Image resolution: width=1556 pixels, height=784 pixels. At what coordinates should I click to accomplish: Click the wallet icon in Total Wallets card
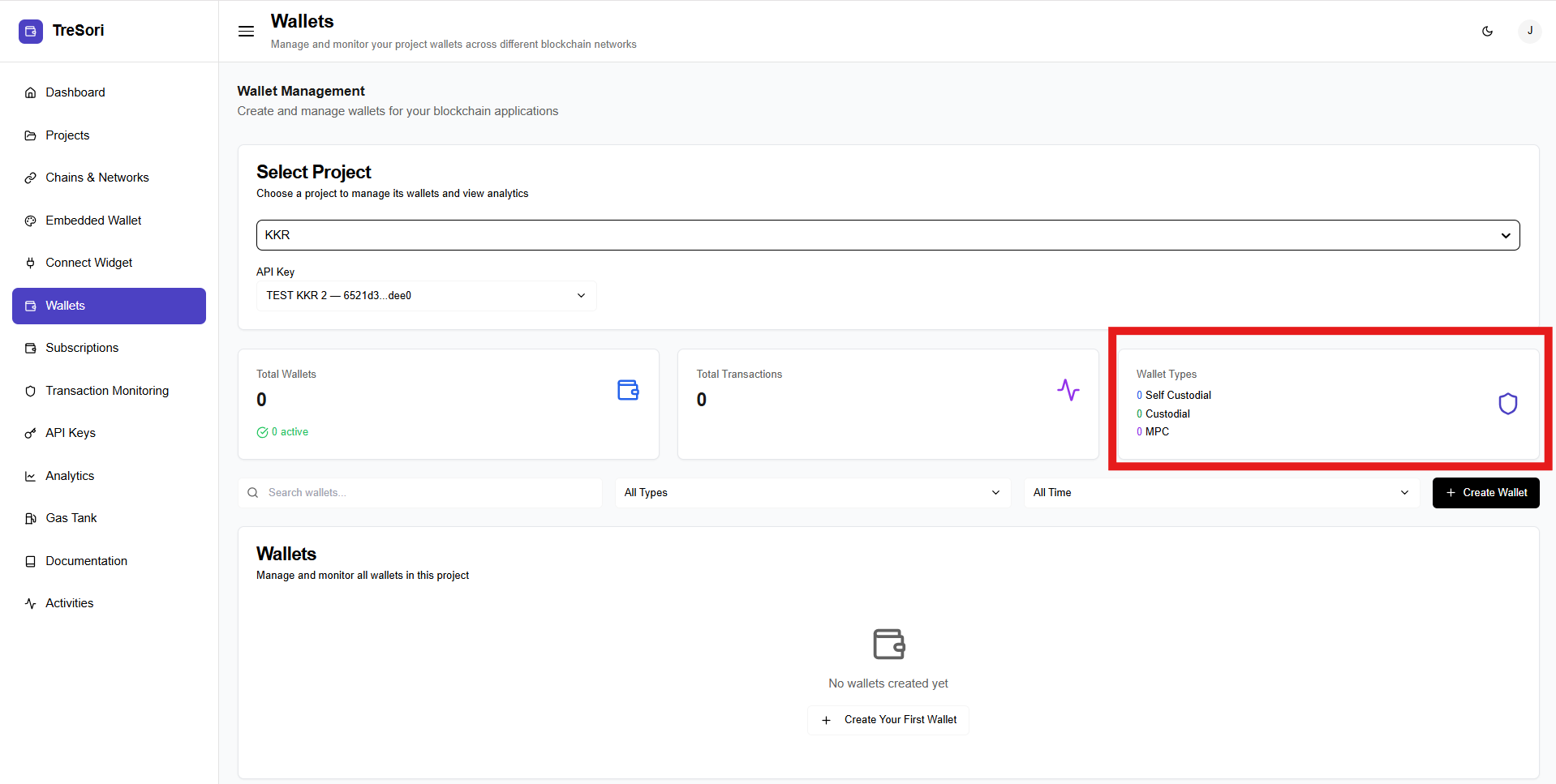628,390
